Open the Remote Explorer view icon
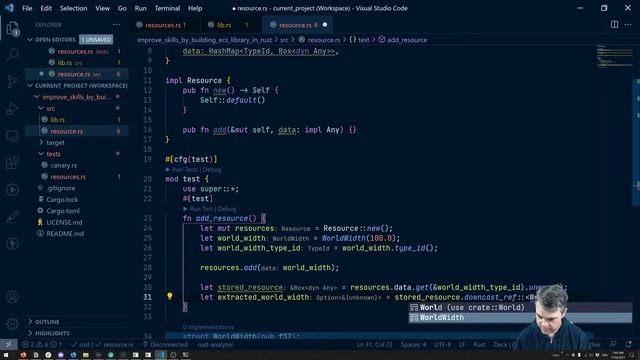 point(13,136)
